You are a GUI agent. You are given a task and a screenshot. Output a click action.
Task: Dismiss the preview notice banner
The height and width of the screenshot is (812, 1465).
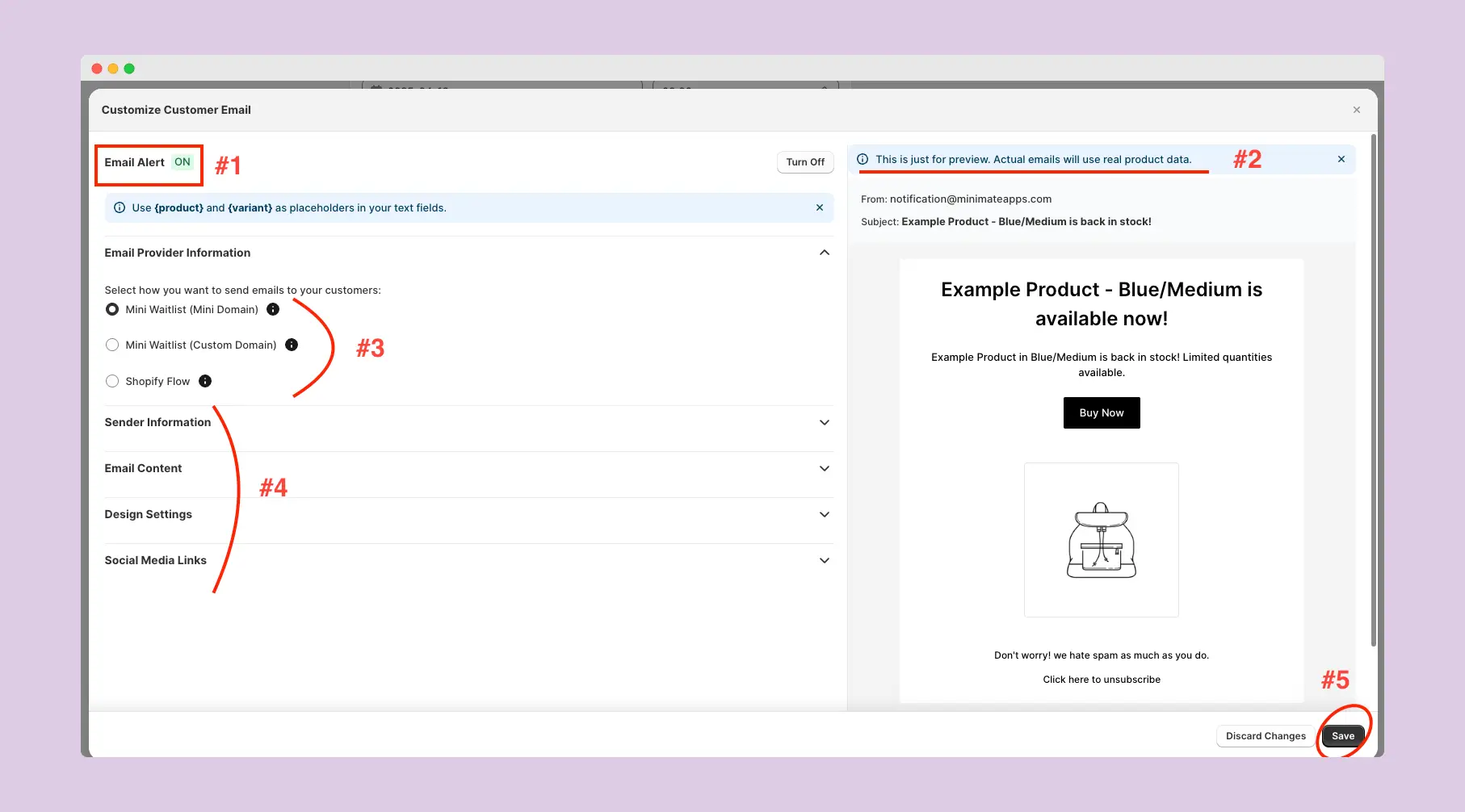point(1341,159)
